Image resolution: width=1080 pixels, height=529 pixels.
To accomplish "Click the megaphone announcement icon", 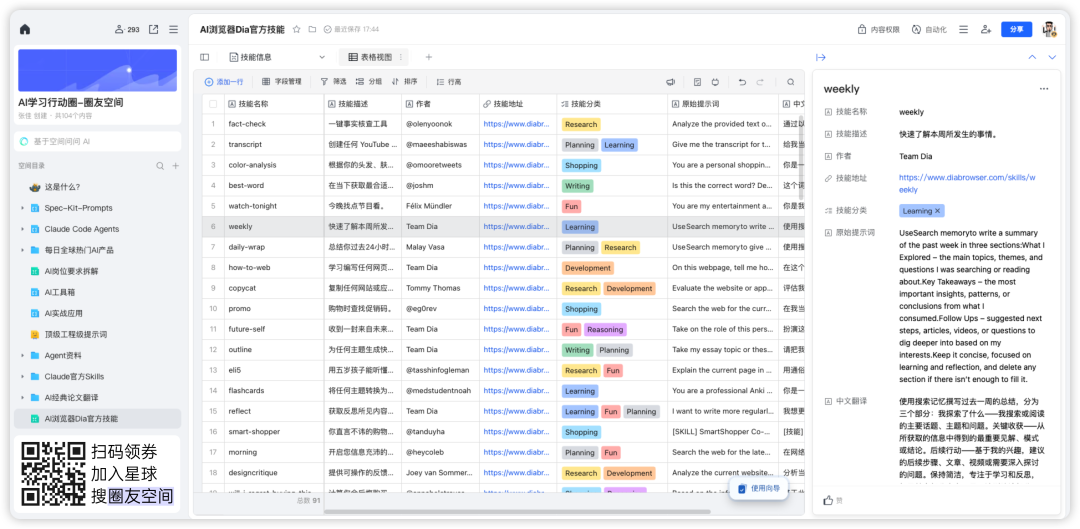I will (x=670, y=82).
